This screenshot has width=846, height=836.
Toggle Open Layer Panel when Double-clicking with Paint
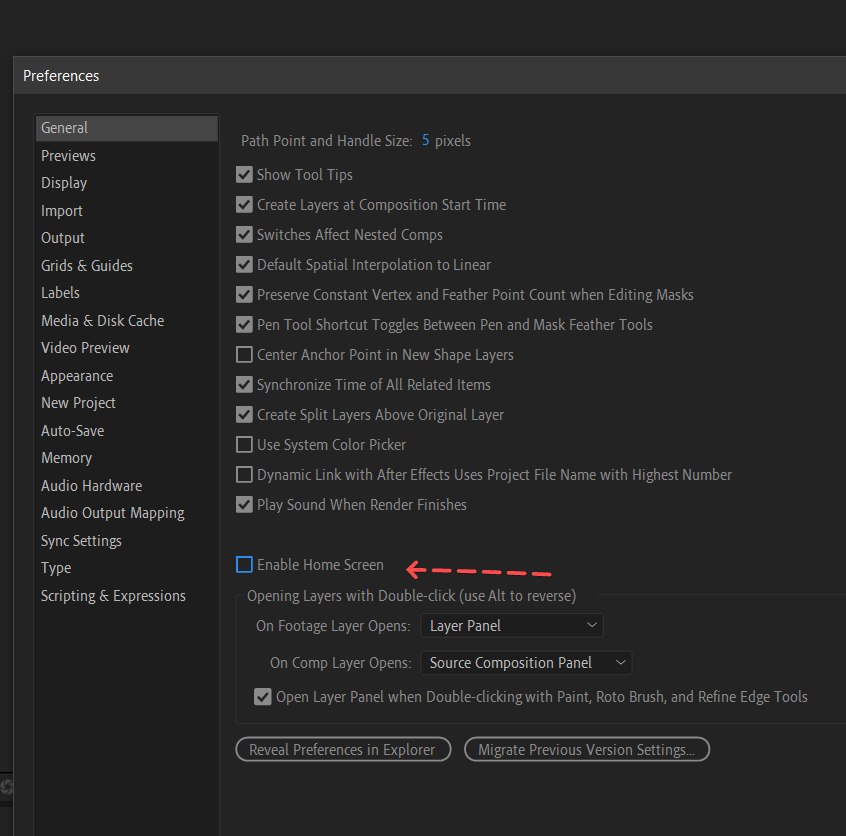click(263, 697)
